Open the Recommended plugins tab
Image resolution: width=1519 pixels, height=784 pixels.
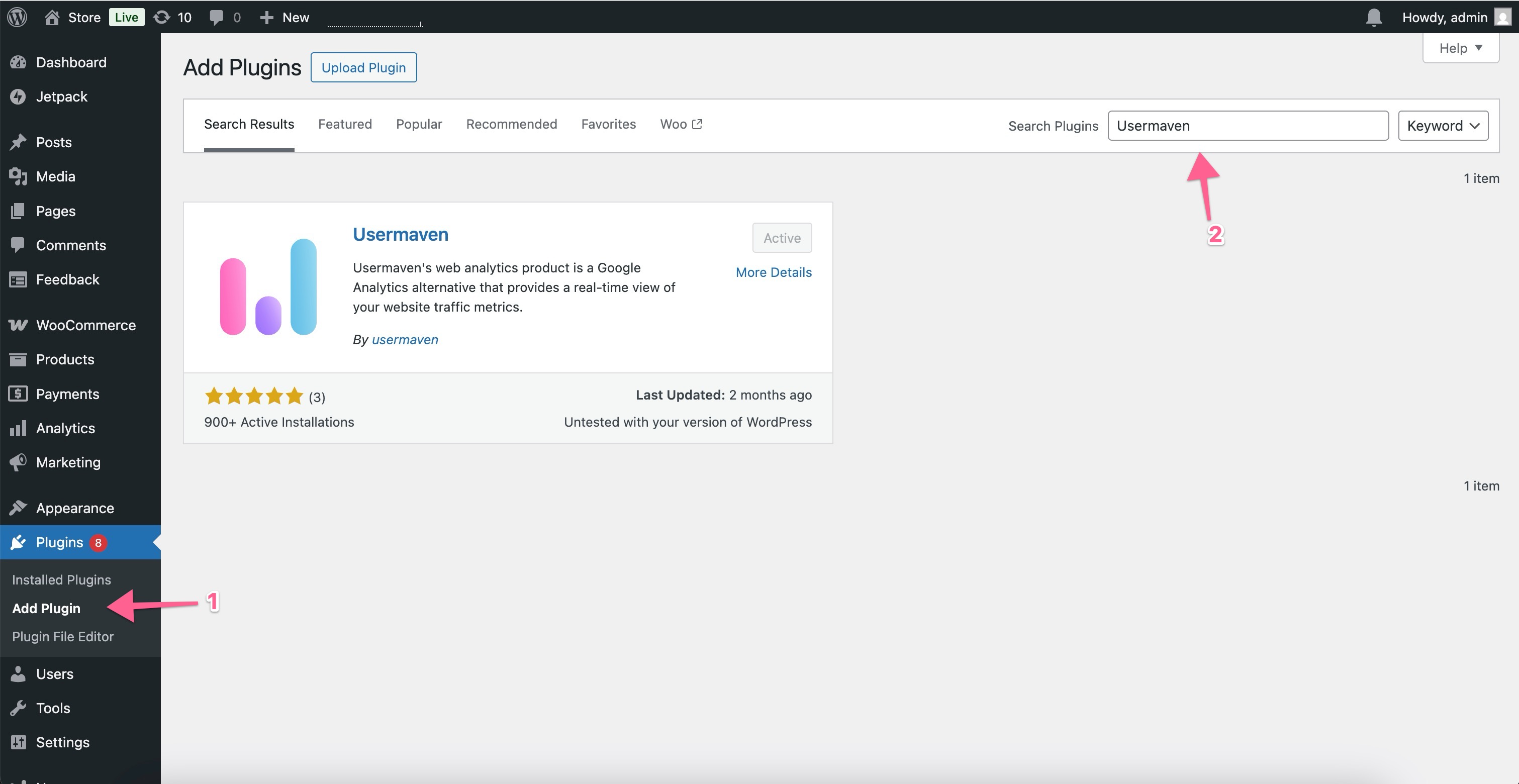[511, 124]
